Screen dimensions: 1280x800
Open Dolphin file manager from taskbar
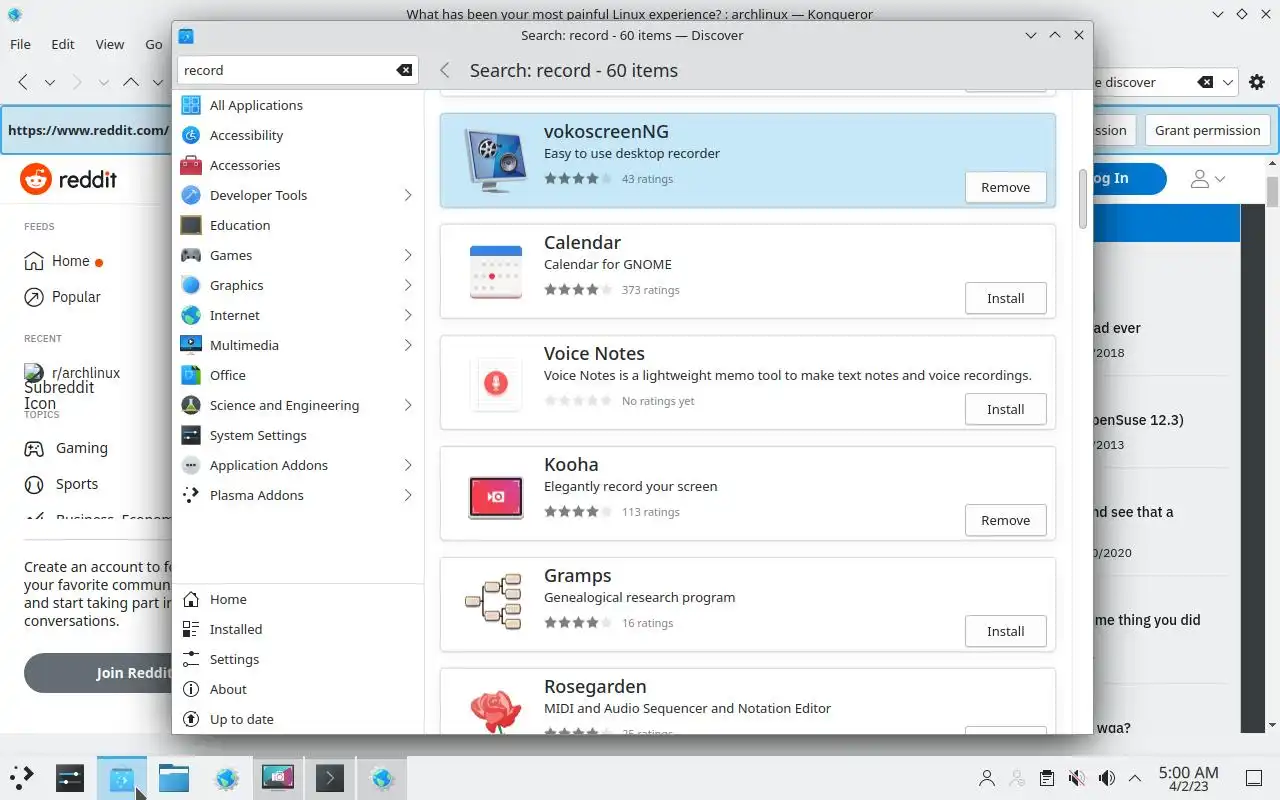(174, 777)
